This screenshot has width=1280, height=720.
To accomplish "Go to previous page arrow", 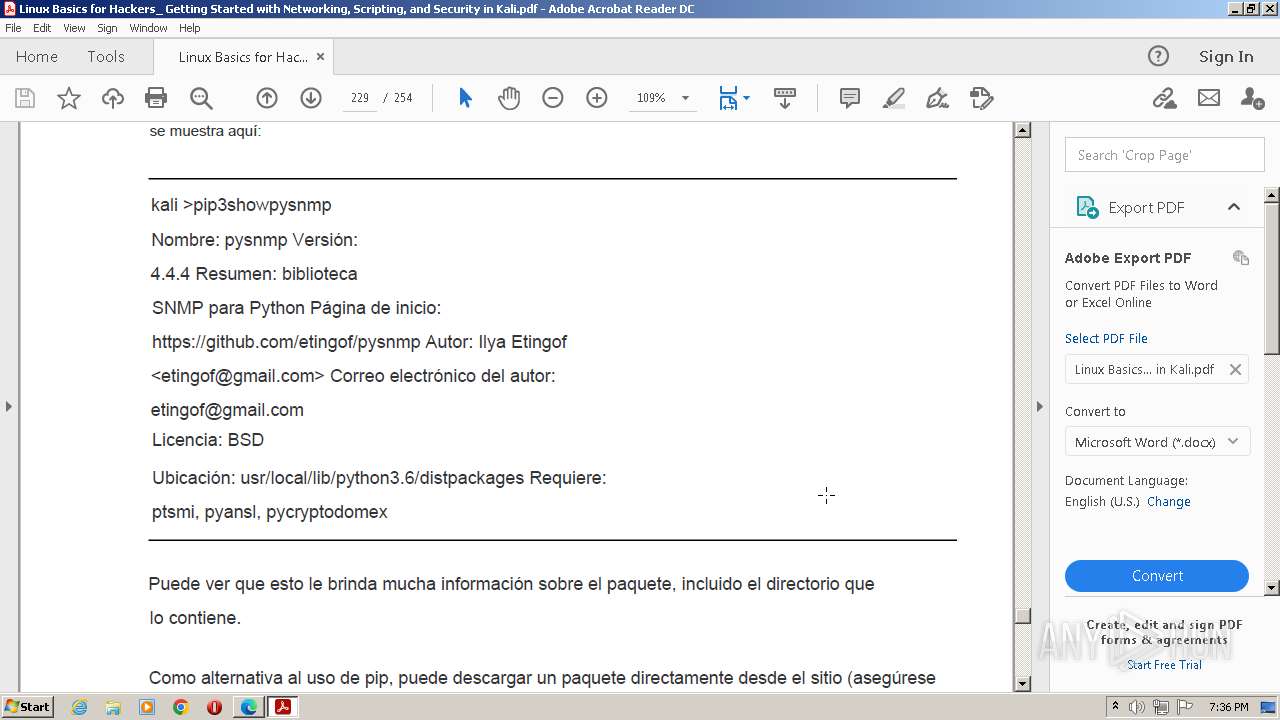I will 267,98.
